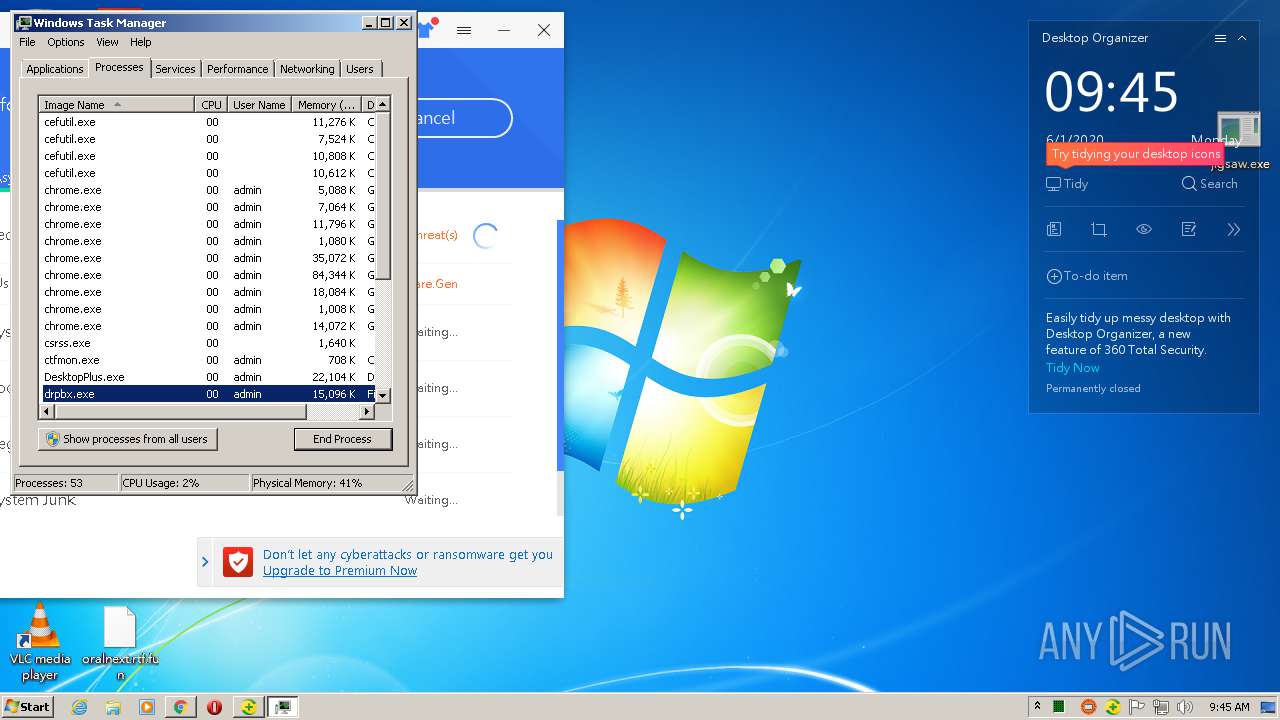Screen dimensions: 1280x720
Task: Open the news document icon in Desktop Organizer
Action: [1054, 229]
